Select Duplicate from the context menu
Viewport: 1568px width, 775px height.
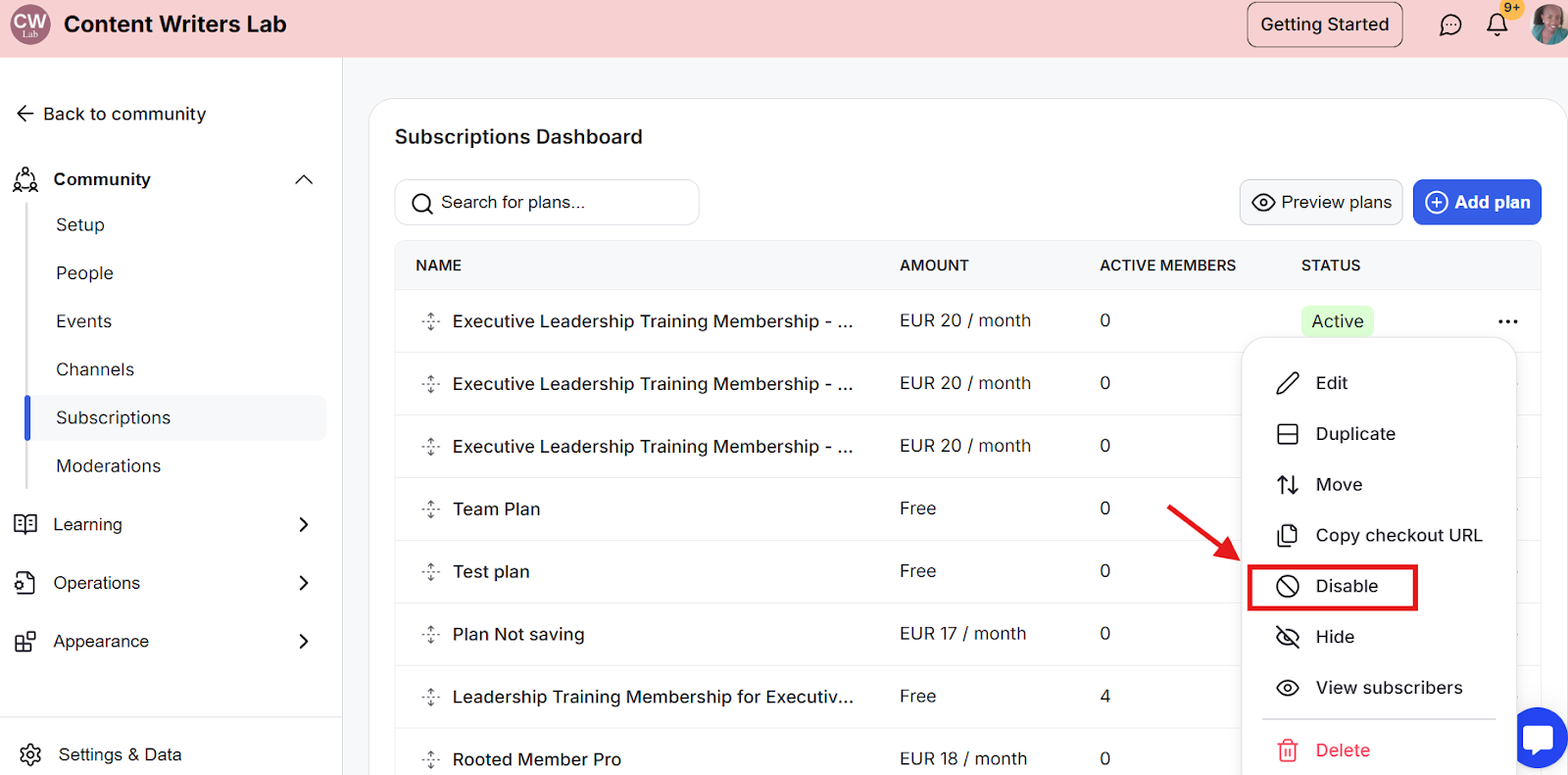click(1354, 434)
